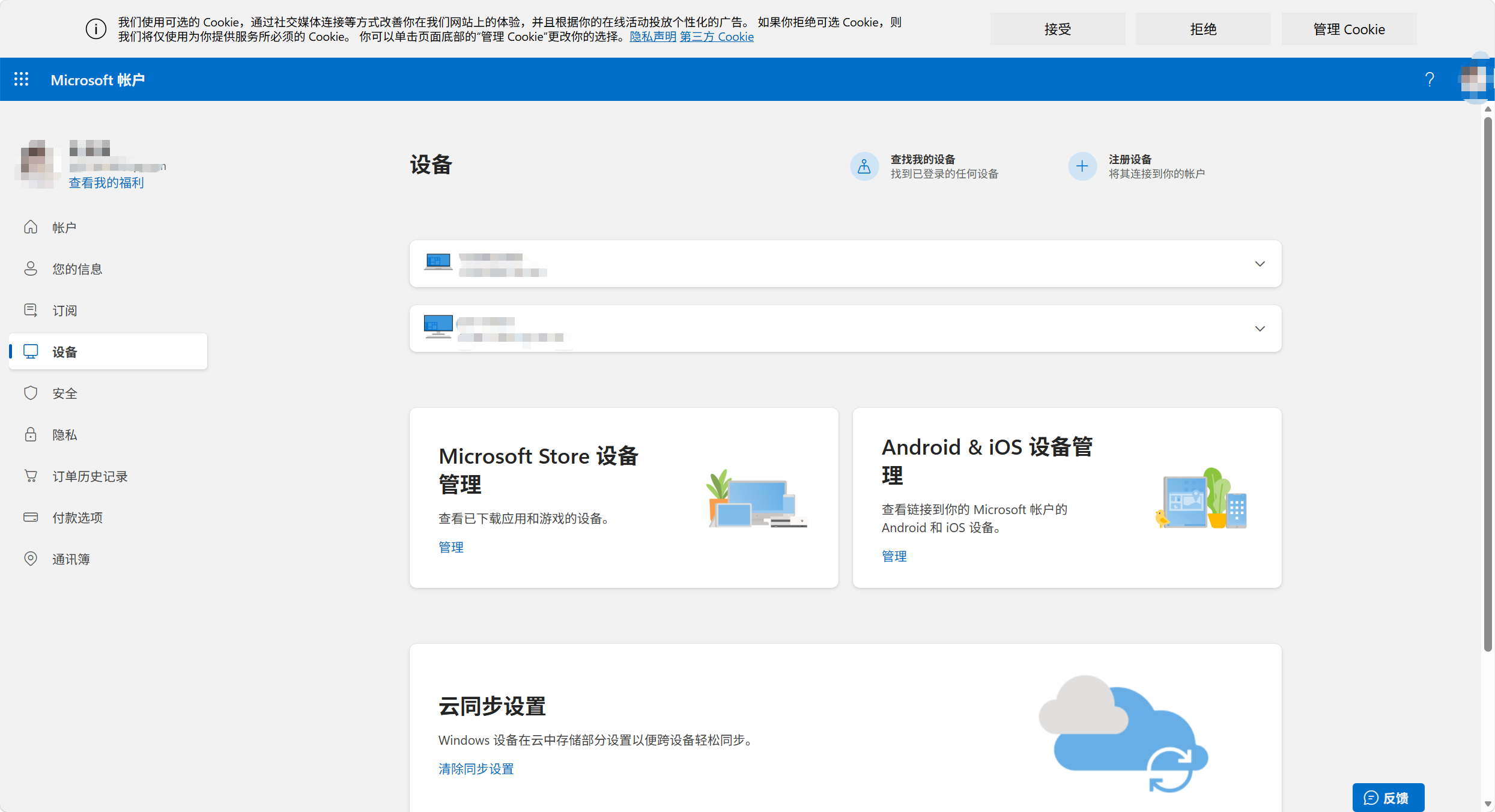Screen dimensions: 1495x812
Task: Click the desktop PC icon in second device card
Action: pos(438,327)
